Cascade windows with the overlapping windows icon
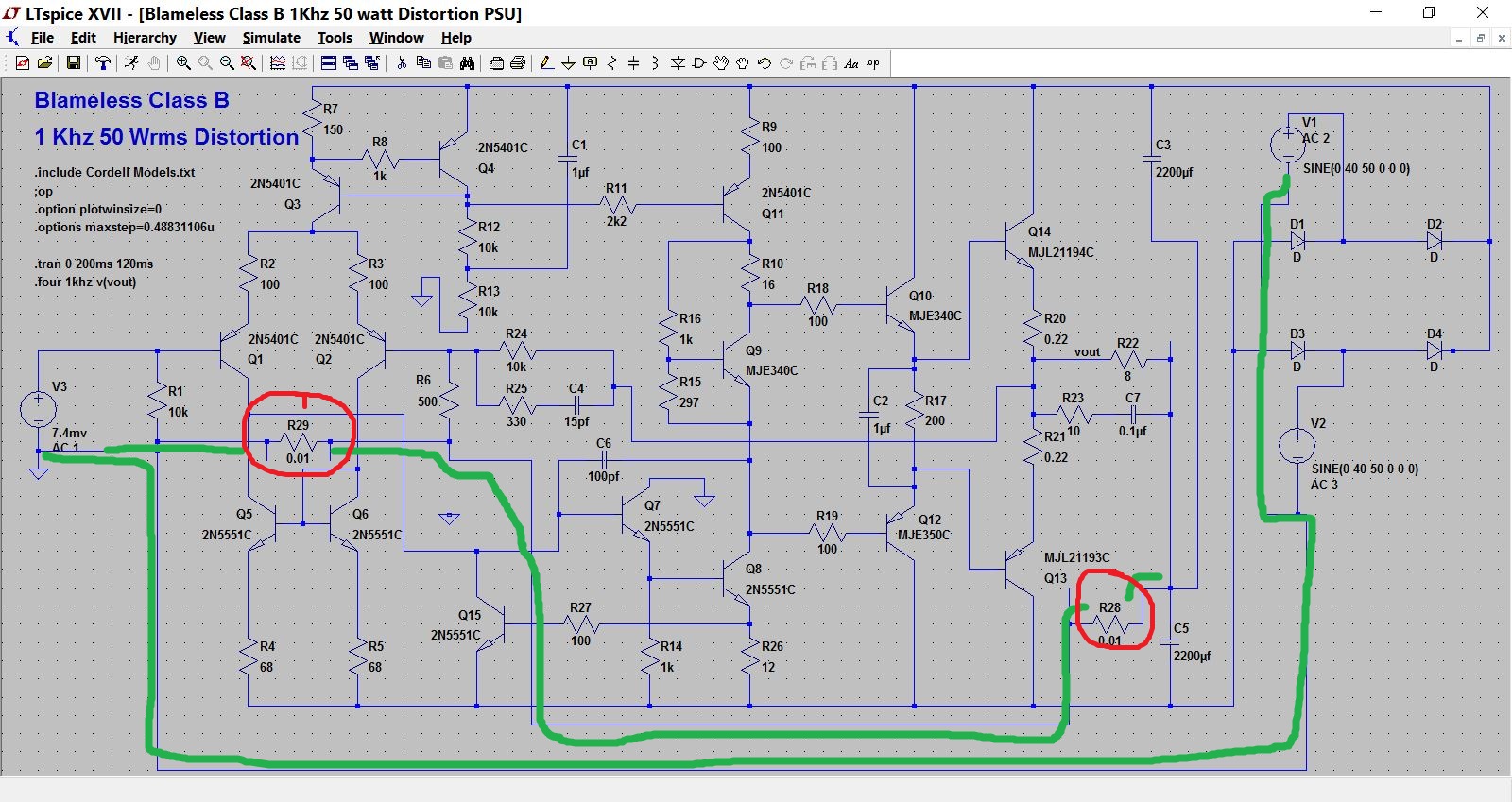Screen dimensions: 1512x802 pyautogui.click(x=351, y=63)
